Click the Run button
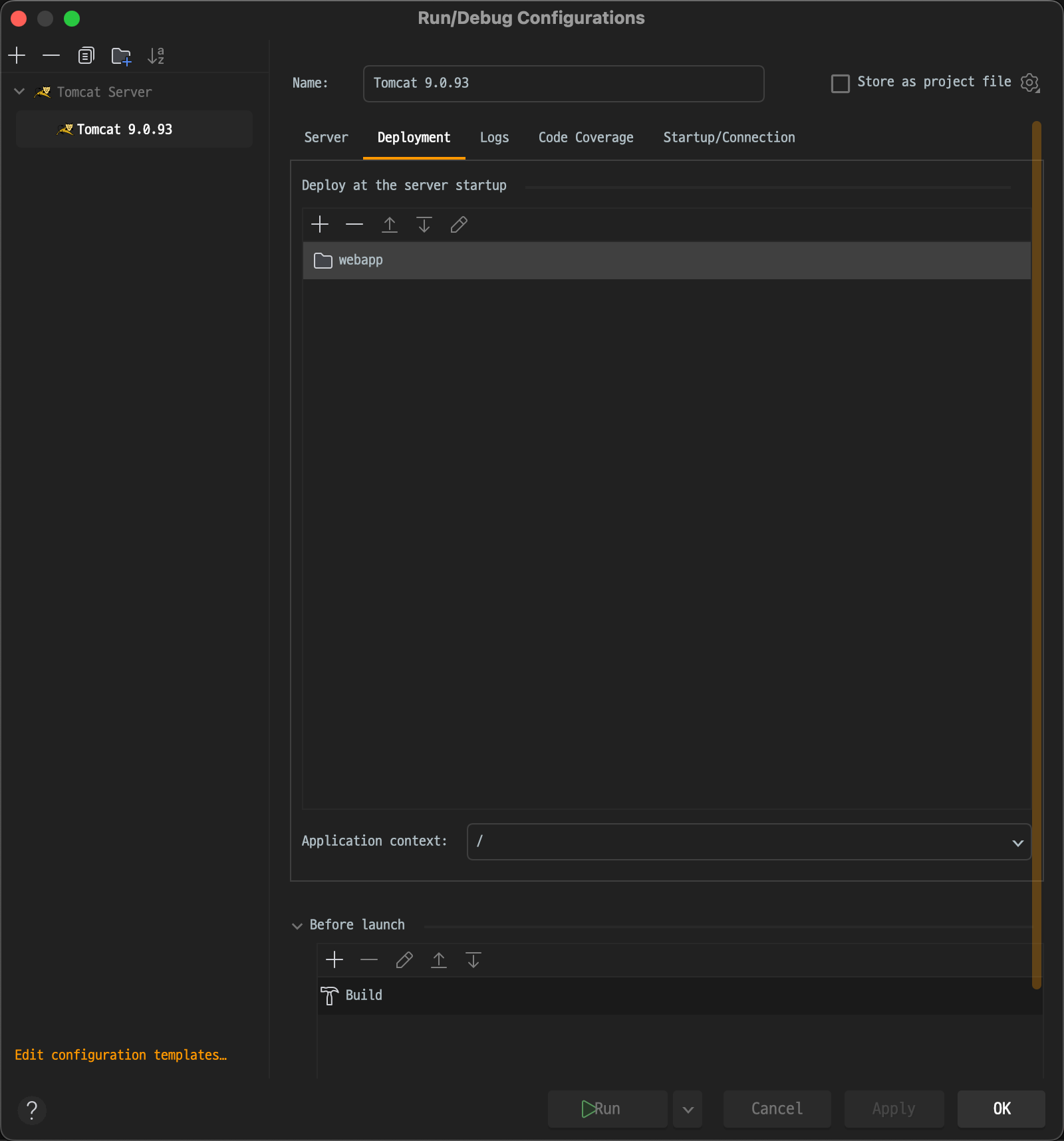Viewport: 1064px width, 1141px height. point(607,1109)
